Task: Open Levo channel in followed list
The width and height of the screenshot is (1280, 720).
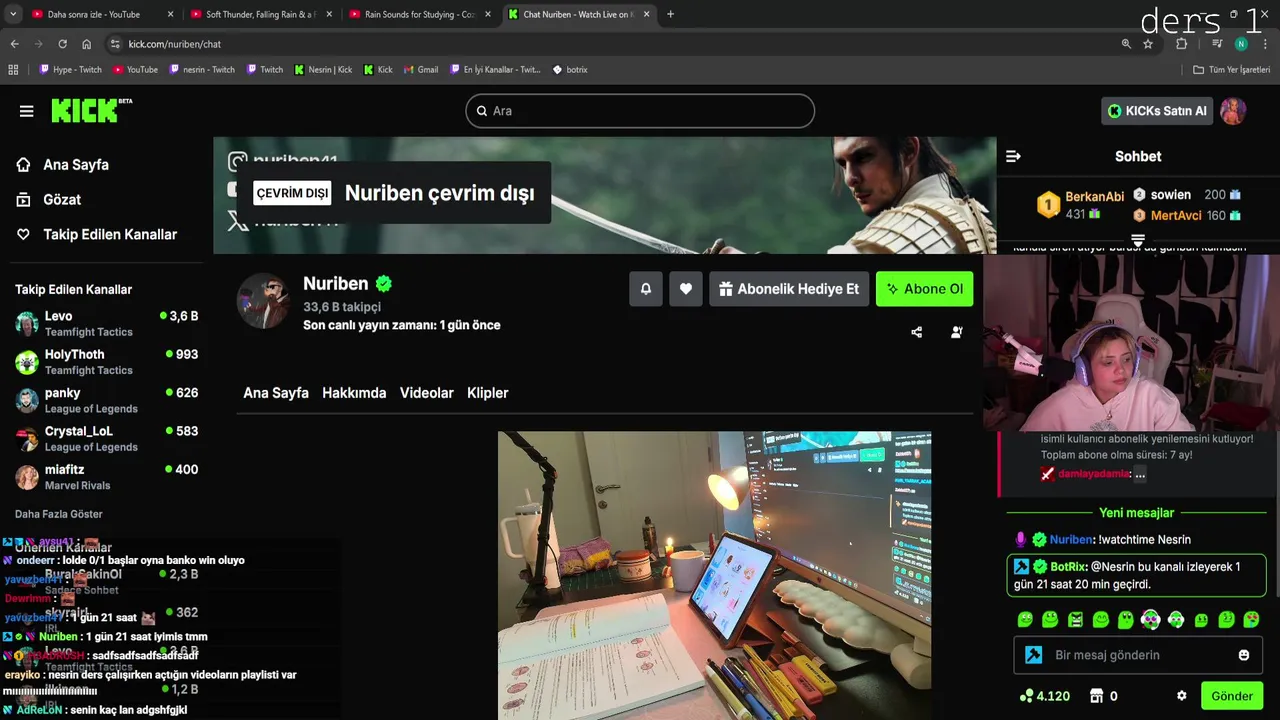Action: pos(107,323)
